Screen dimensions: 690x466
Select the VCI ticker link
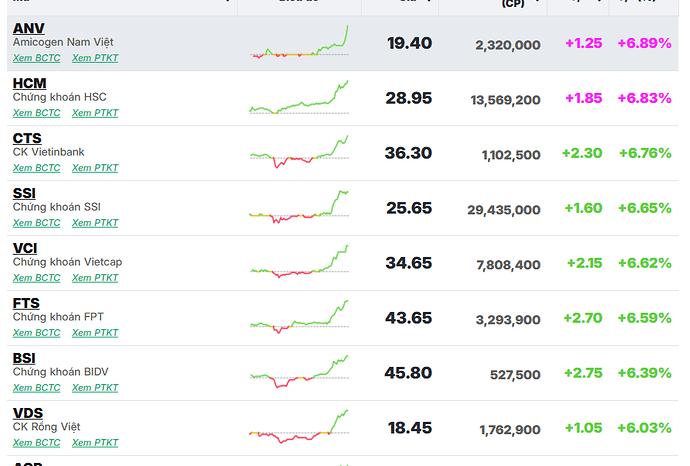tap(25, 248)
